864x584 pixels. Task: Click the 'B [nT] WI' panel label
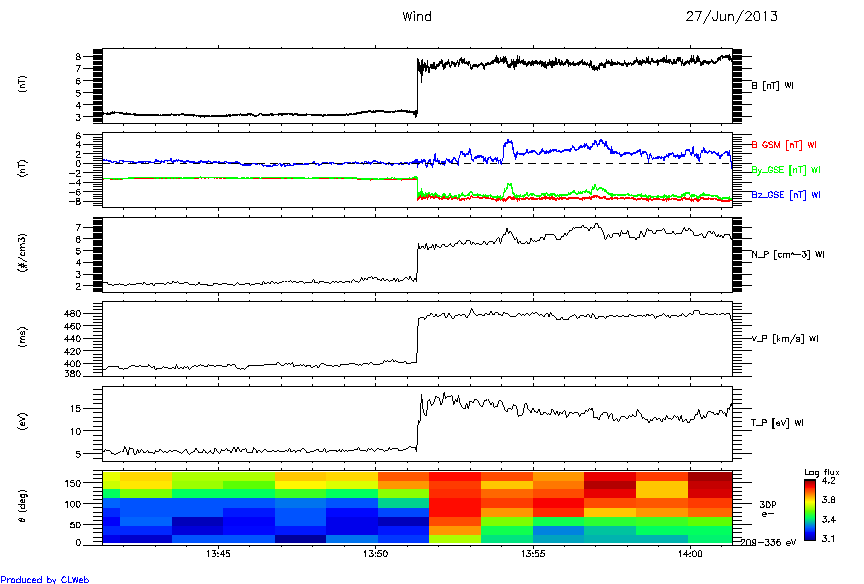point(773,85)
